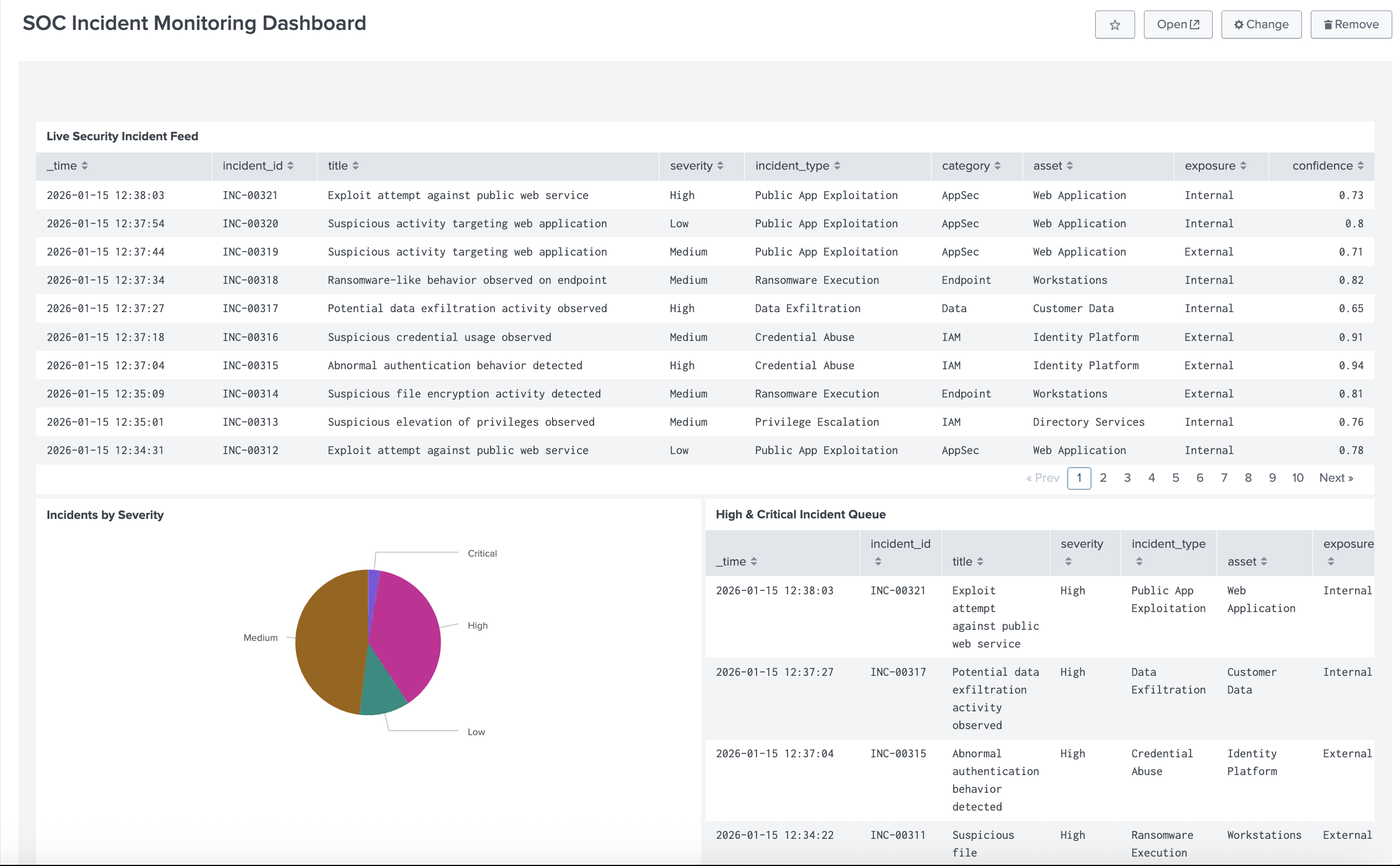Navigate to page 2 of the incident feed
1400x866 pixels.
click(1103, 478)
